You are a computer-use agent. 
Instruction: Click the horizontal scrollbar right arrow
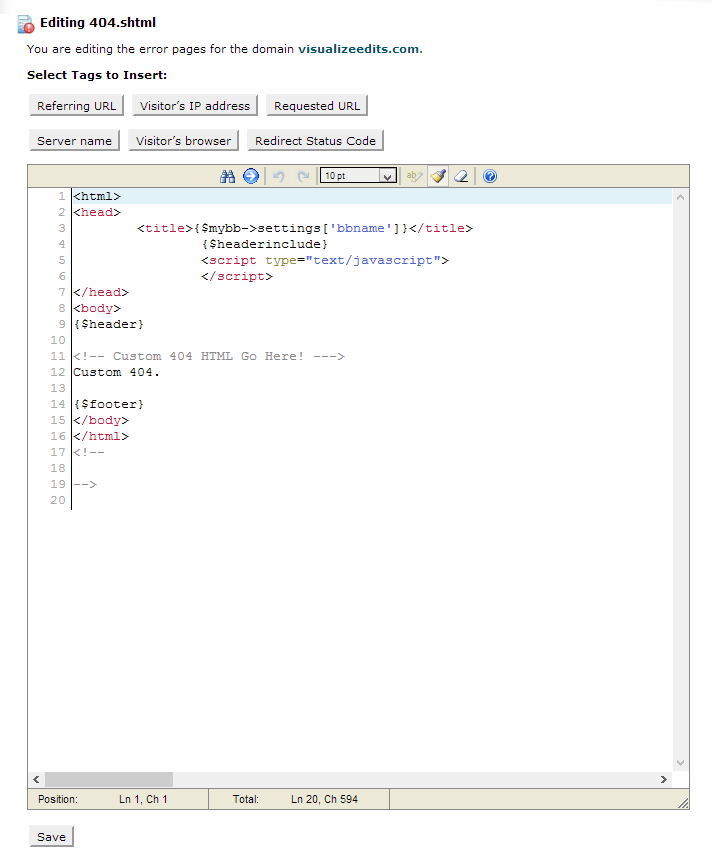pyautogui.click(x=664, y=779)
